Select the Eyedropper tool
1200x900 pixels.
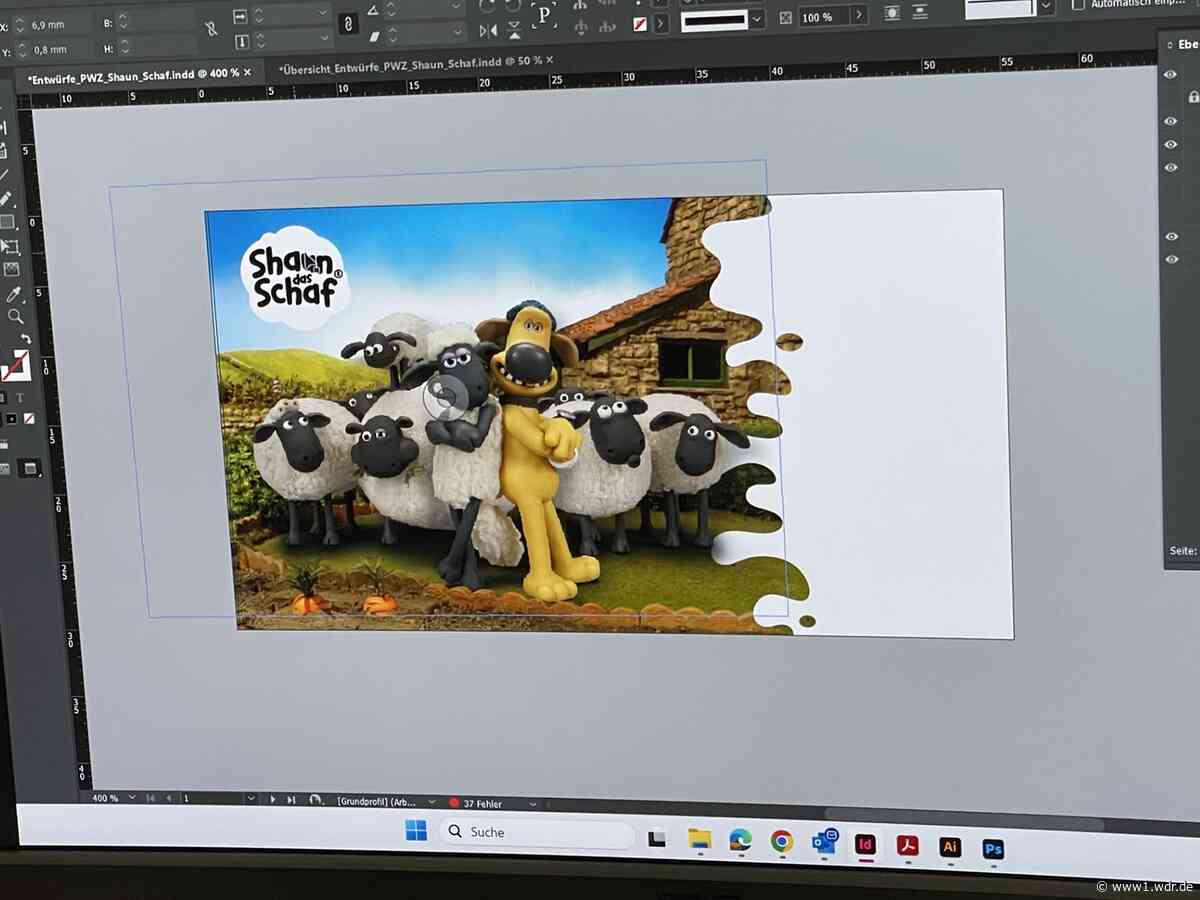pyautogui.click(x=14, y=294)
